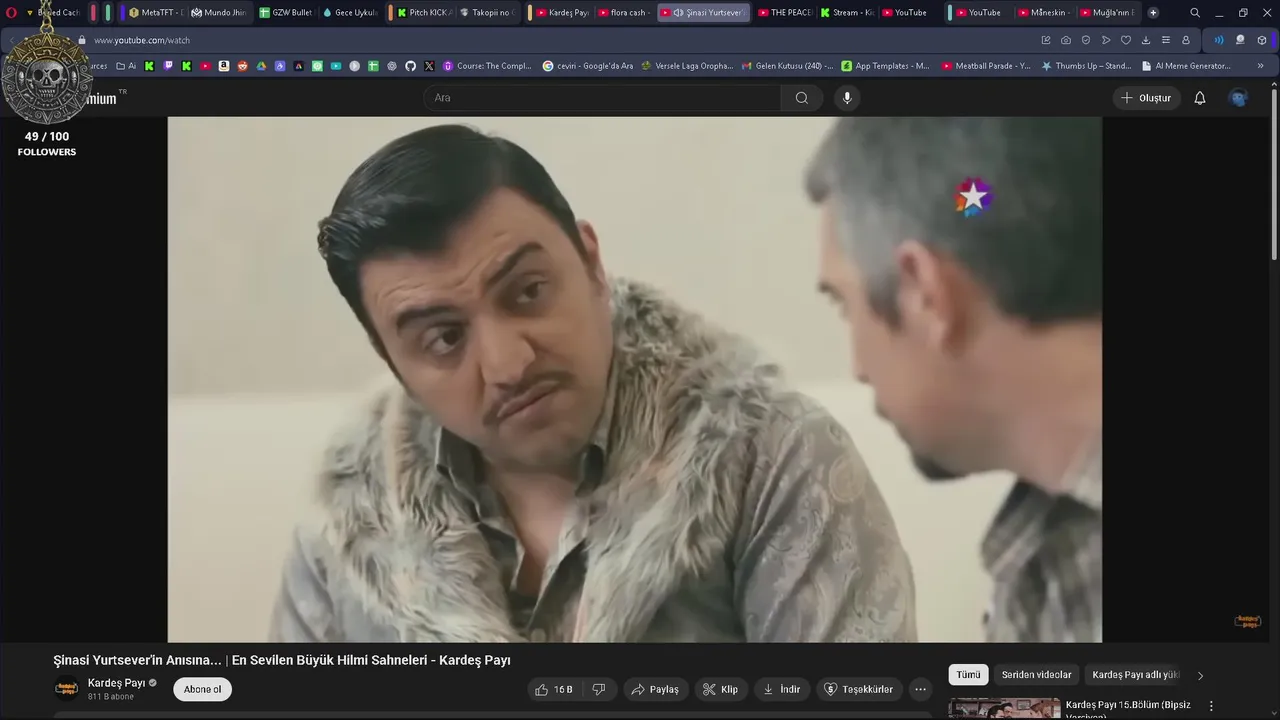The width and height of the screenshot is (1280, 720).
Task: Open the tab search magnifier
Action: [1195, 13]
